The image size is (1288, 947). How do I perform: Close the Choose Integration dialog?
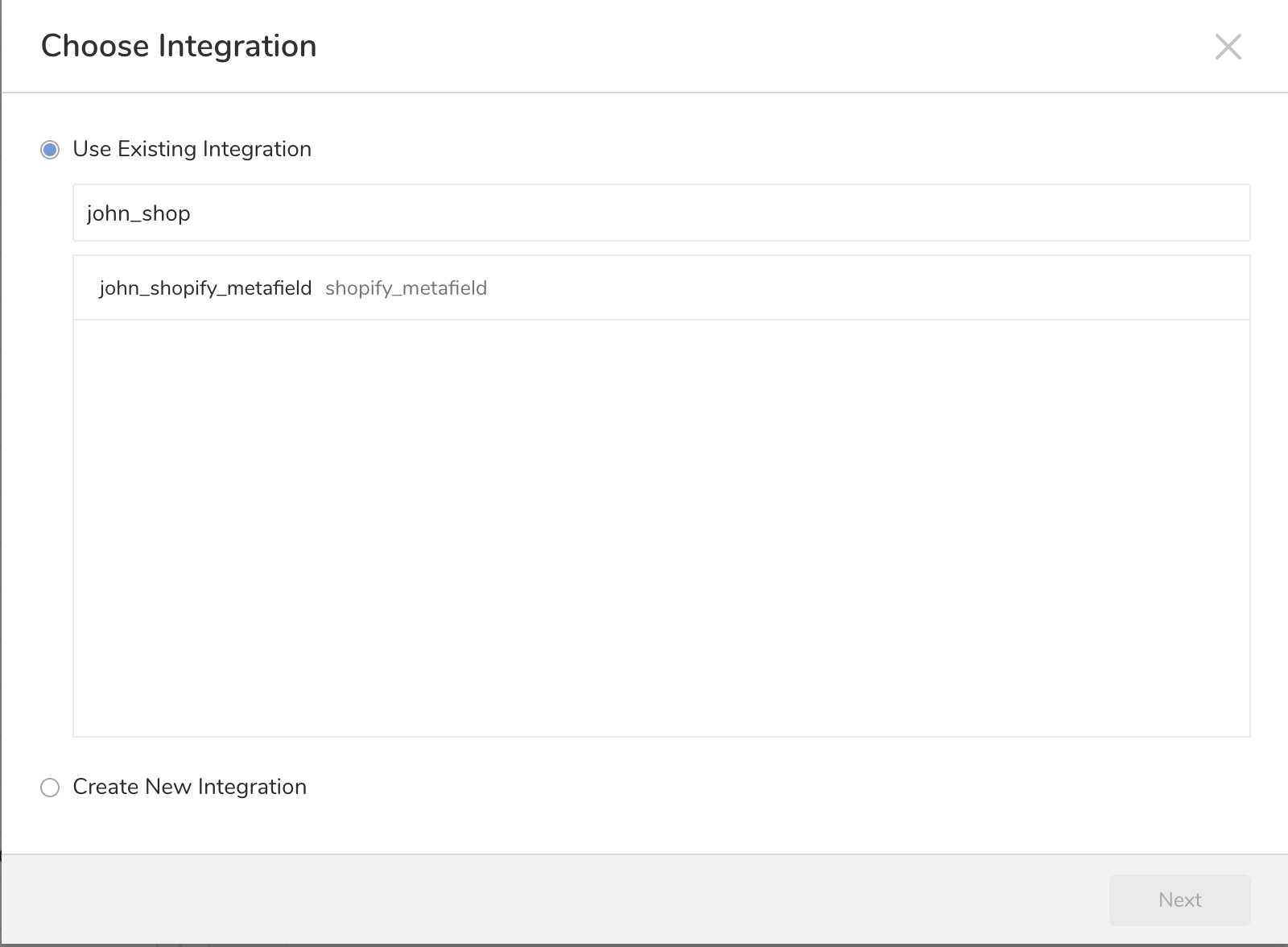pyautogui.click(x=1228, y=47)
